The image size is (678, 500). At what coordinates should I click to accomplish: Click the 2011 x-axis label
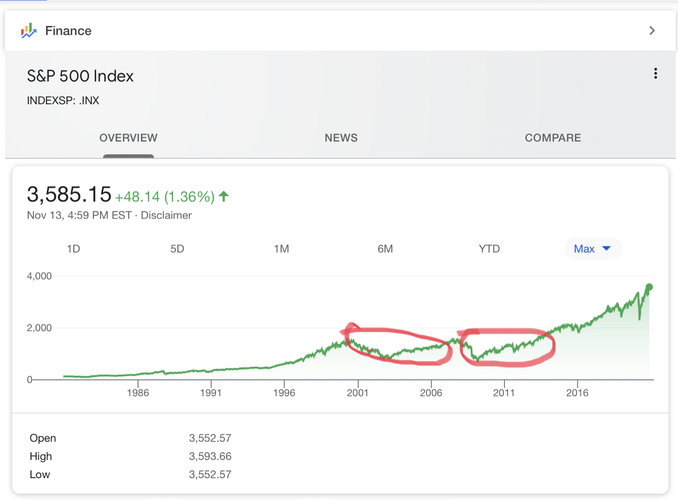pos(504,393)
